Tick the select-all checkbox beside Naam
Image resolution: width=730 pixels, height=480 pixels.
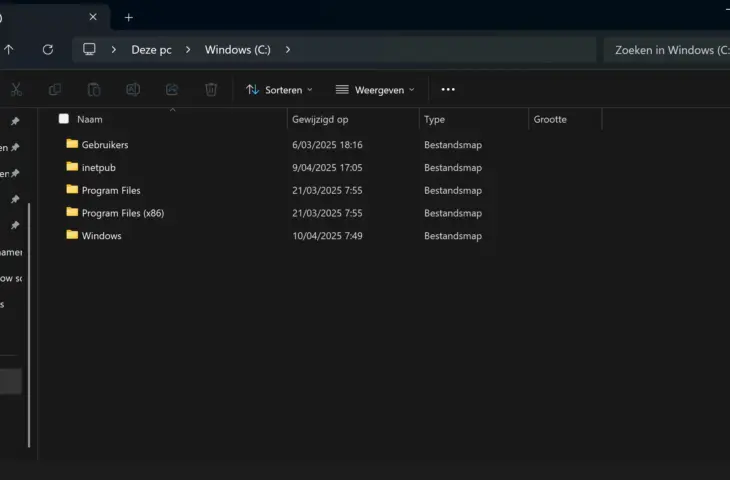pos(64,119)
